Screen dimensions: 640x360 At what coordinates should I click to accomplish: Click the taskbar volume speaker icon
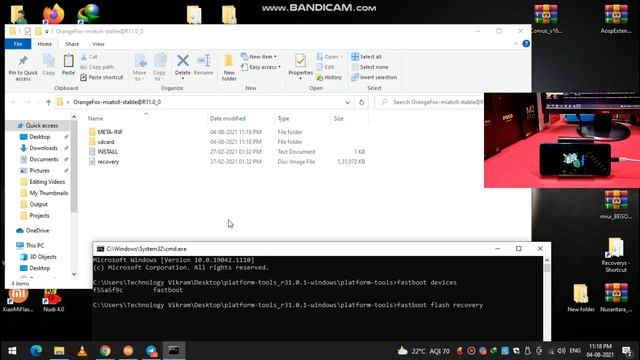click(x=561, y=351)
